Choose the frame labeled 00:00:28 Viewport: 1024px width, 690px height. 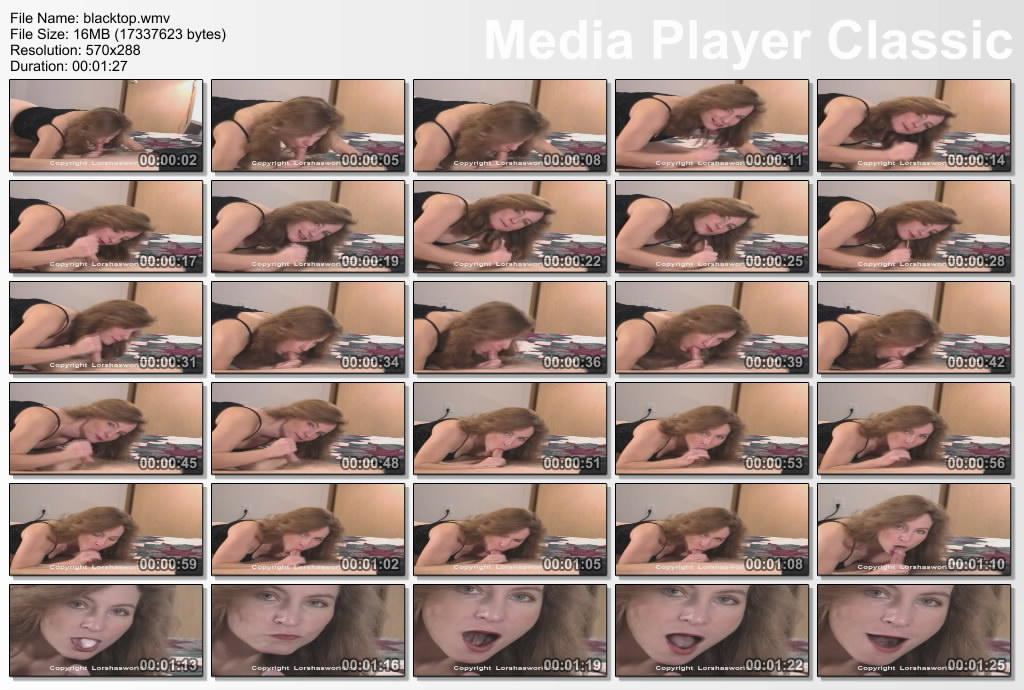[x=914, y=227]
